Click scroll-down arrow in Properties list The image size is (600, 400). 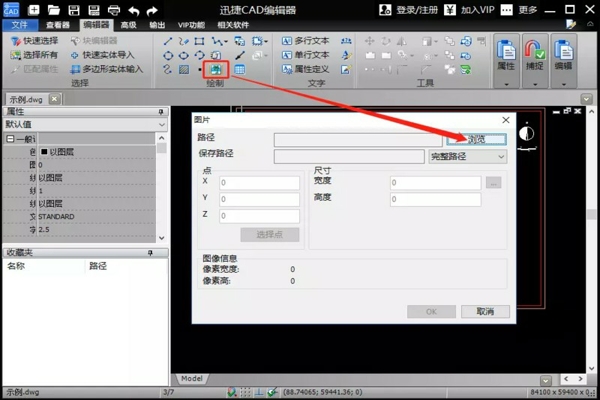(161, 238)
